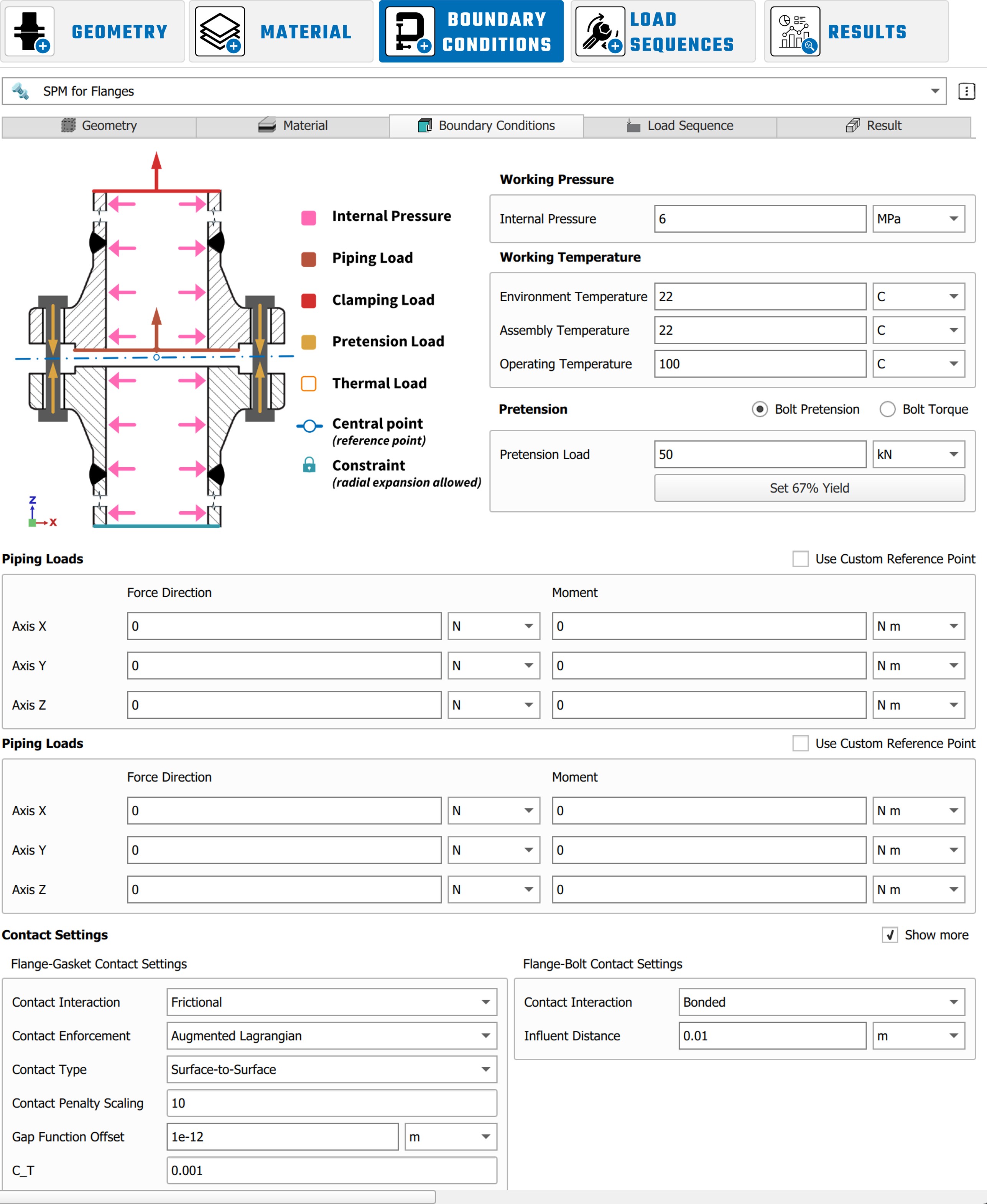Click the Load Sequences wrench icon
Viewport: 987px width, 1204px height.
click(600, 31)
